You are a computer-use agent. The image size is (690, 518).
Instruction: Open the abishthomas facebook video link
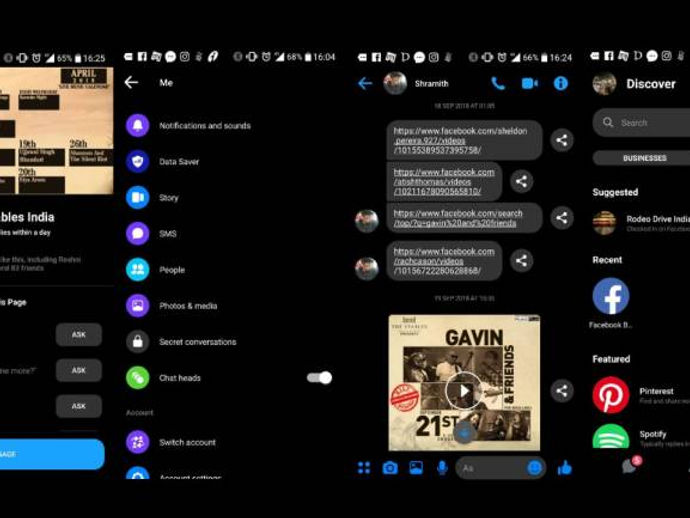click(x=444, y=181)
